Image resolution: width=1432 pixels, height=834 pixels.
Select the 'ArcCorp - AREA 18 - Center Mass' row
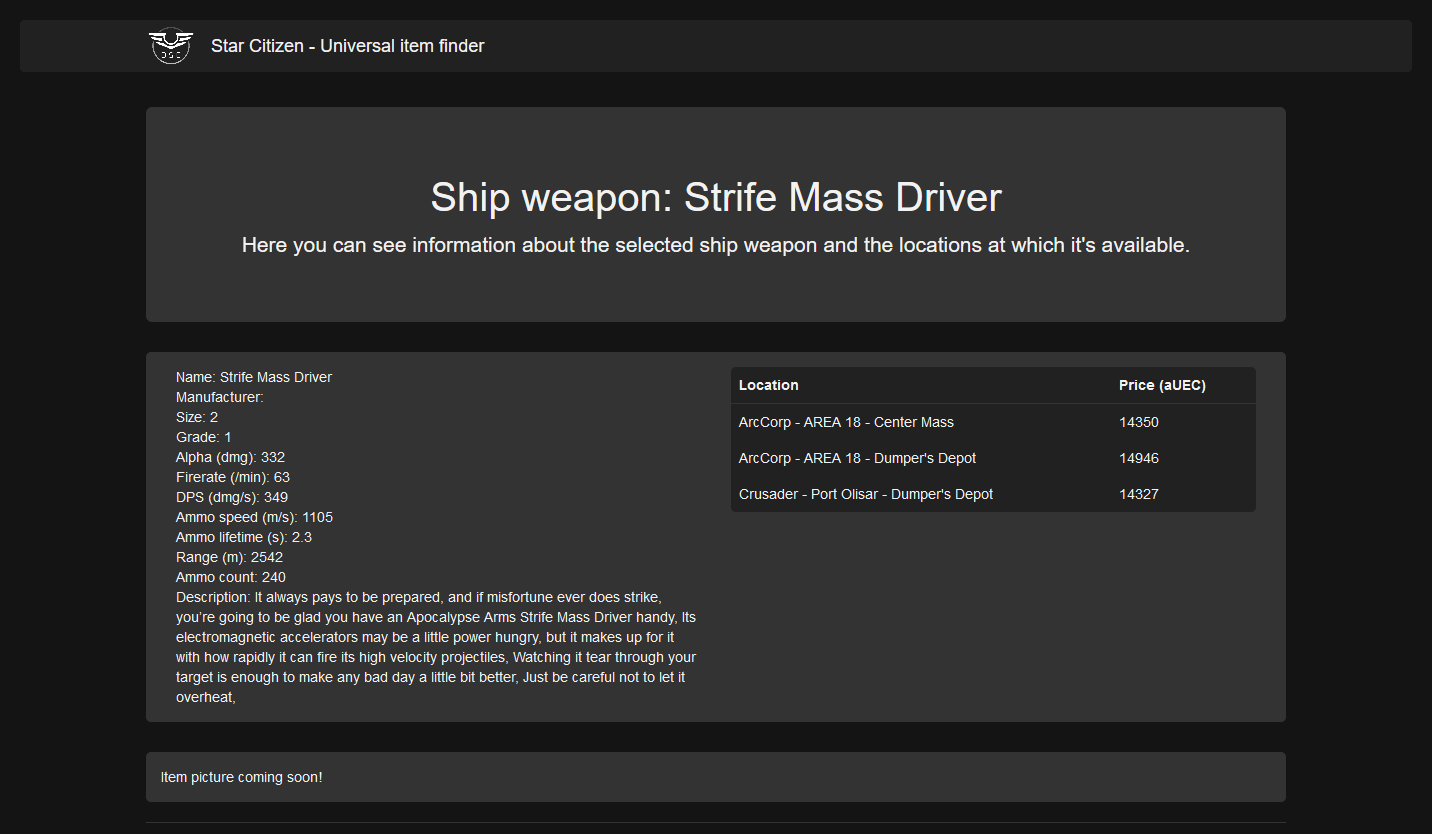point(846,422)
